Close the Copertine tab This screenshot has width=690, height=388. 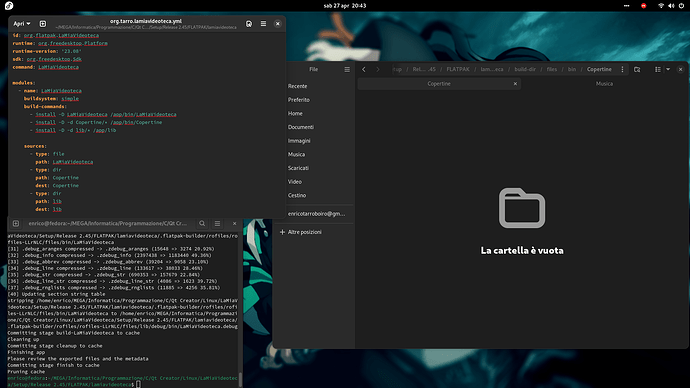point(515,84)
